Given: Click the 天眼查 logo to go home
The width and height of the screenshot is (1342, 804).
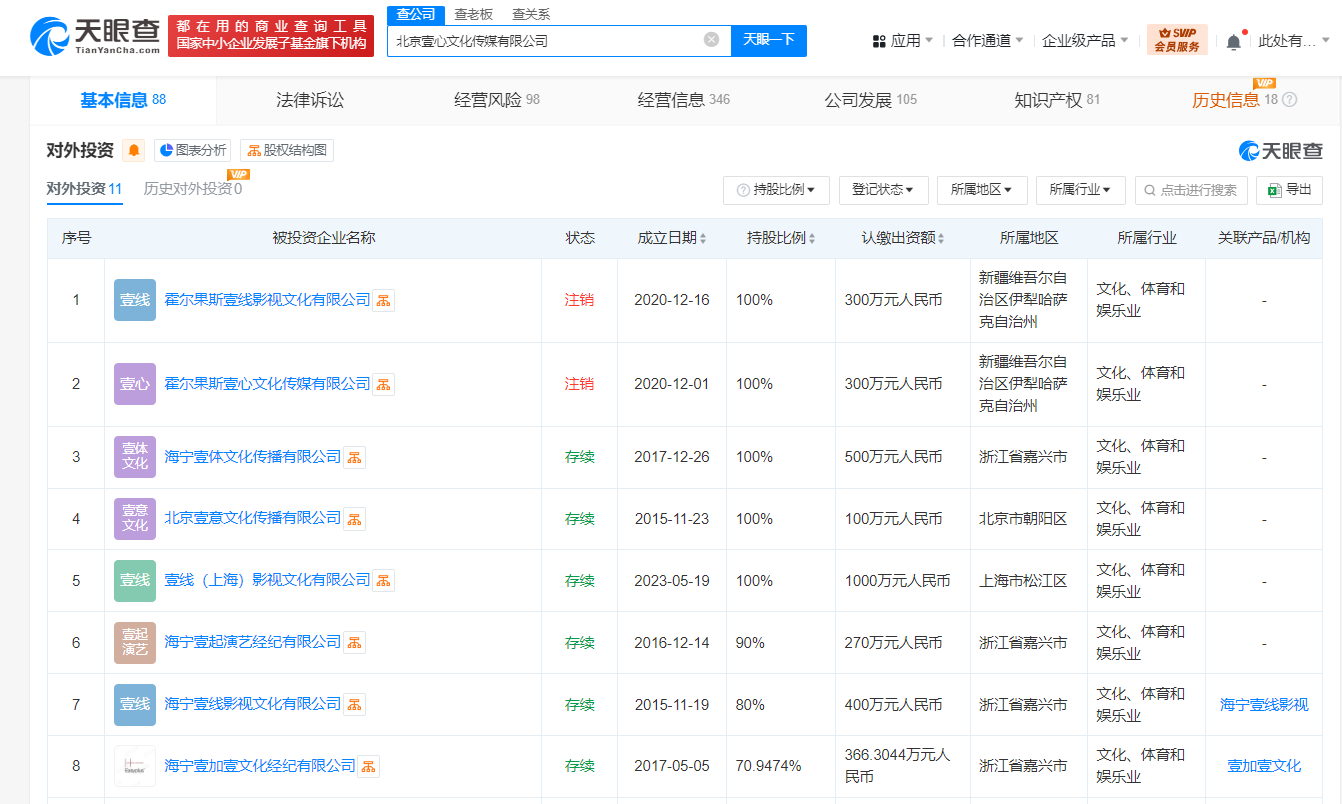Looking at the screenshot, I should click(x=95, y=37).
